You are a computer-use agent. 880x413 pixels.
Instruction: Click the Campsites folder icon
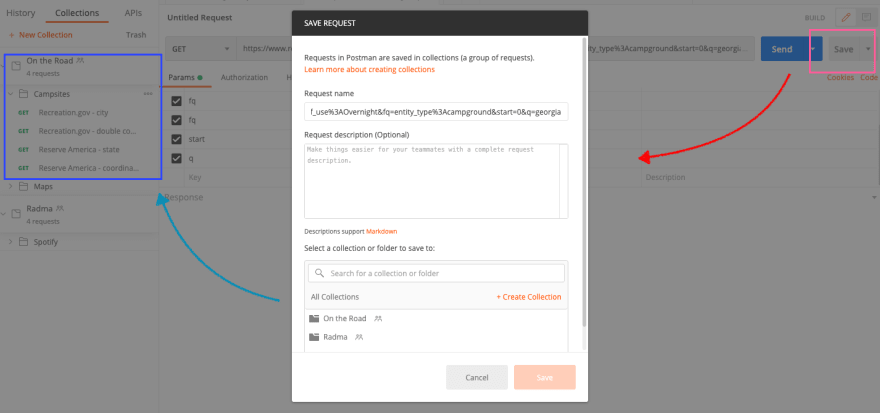coord(23,94)
